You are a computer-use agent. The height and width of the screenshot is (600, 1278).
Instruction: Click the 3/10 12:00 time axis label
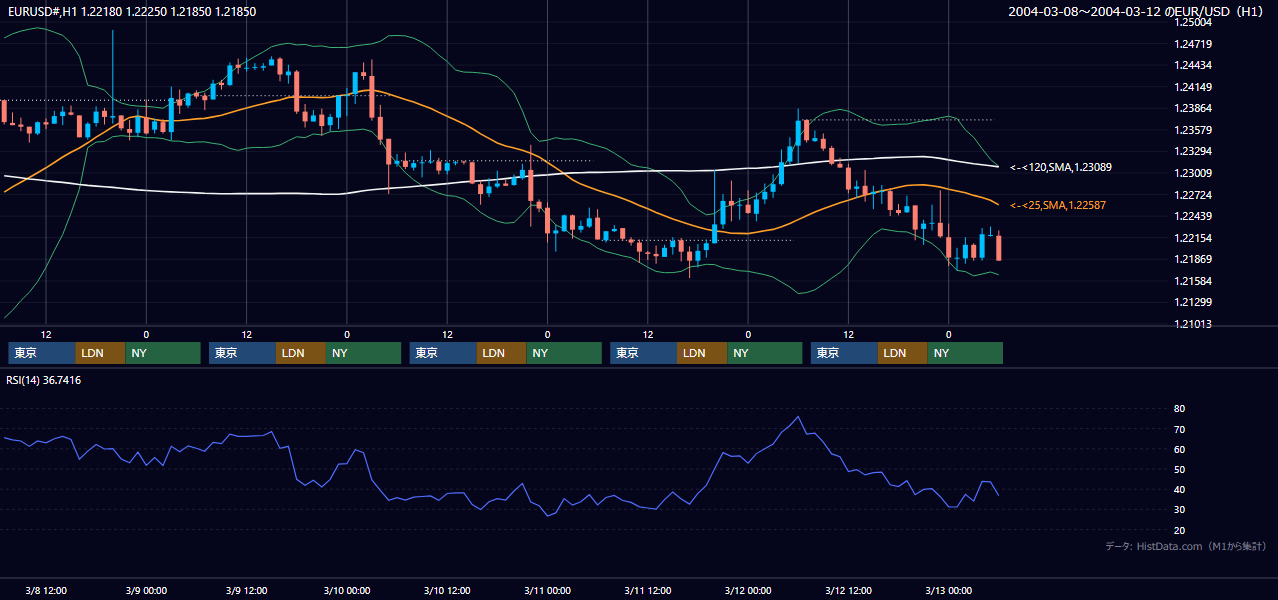[447, 590]
